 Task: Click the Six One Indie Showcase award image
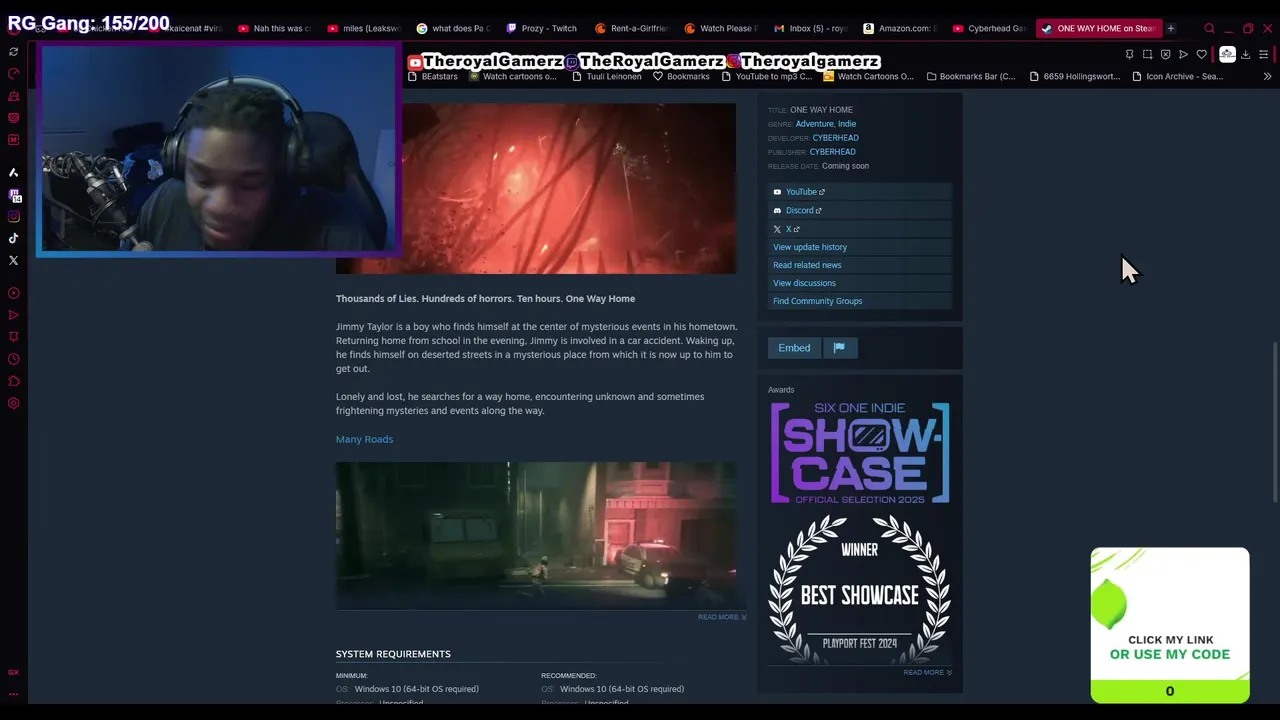[x=860, y=453]
